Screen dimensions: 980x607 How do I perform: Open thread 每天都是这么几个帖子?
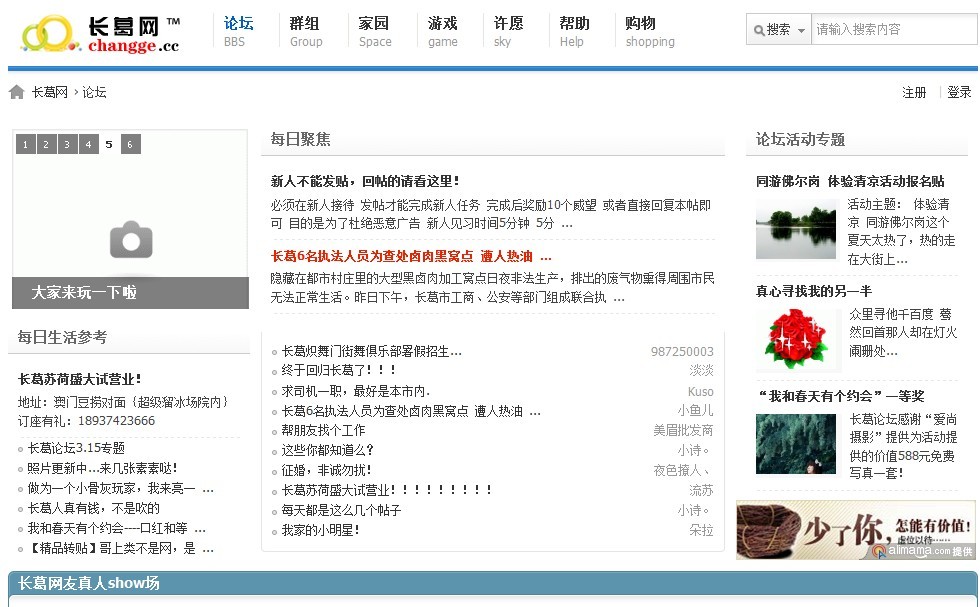tap(341, 510)
